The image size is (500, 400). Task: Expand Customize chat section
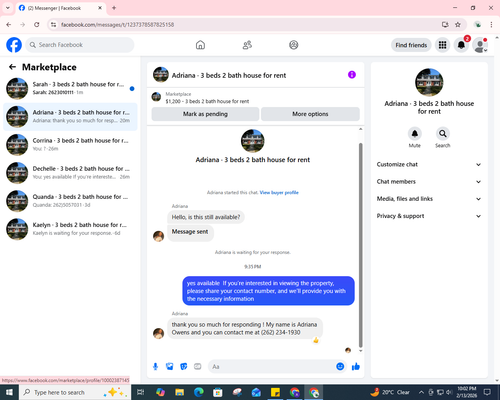(429, 164)
